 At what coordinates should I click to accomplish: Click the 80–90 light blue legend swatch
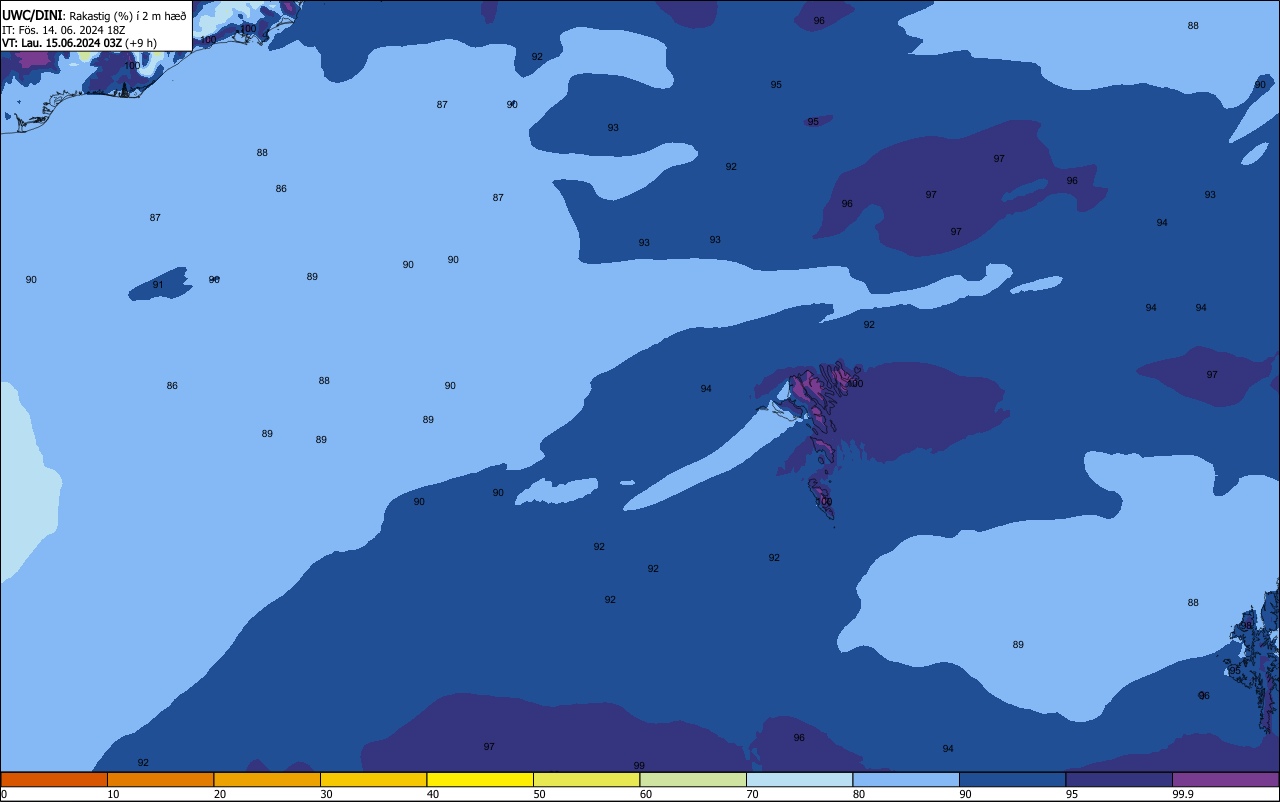coord(906,779)
